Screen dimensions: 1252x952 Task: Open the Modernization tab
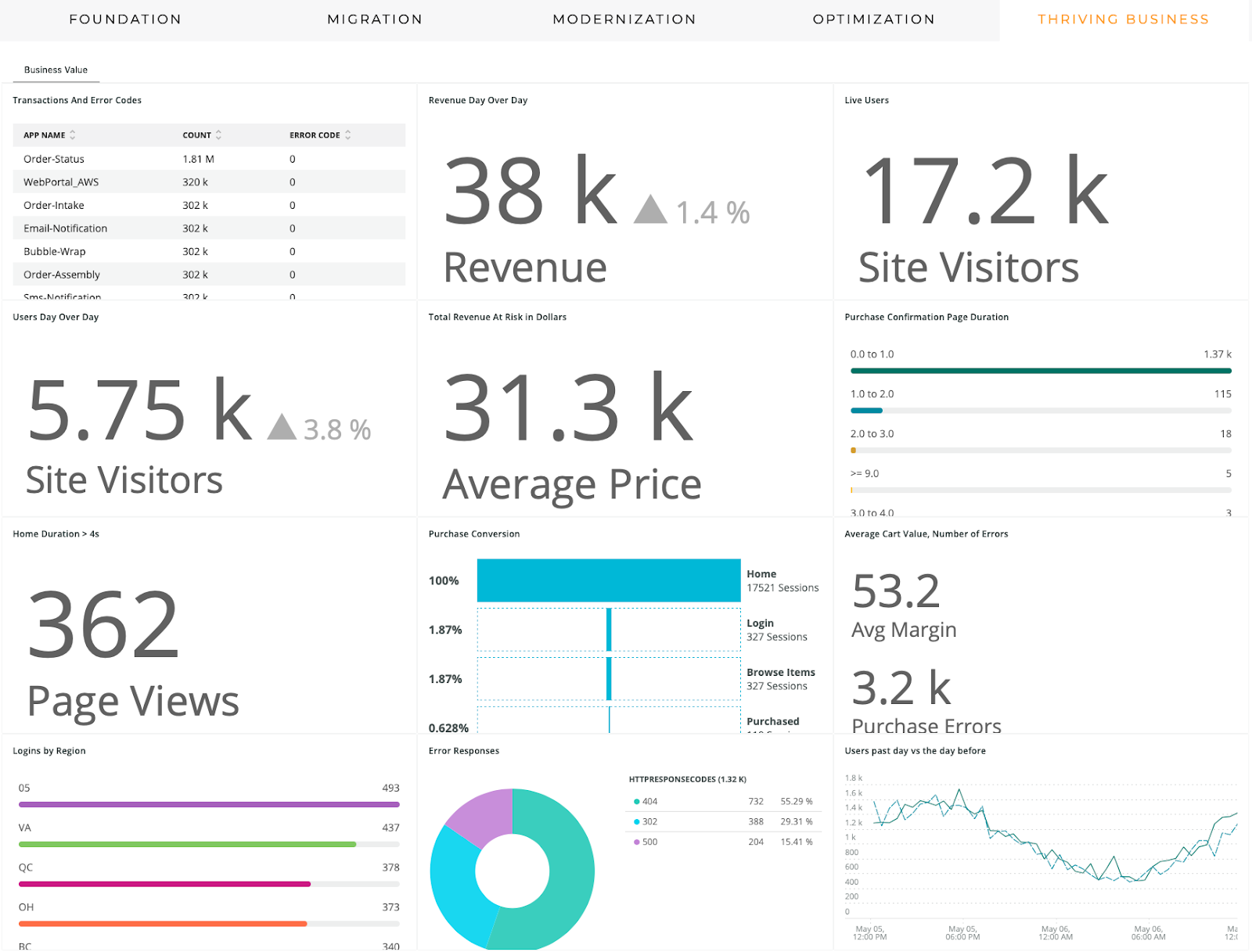[624, 20]
